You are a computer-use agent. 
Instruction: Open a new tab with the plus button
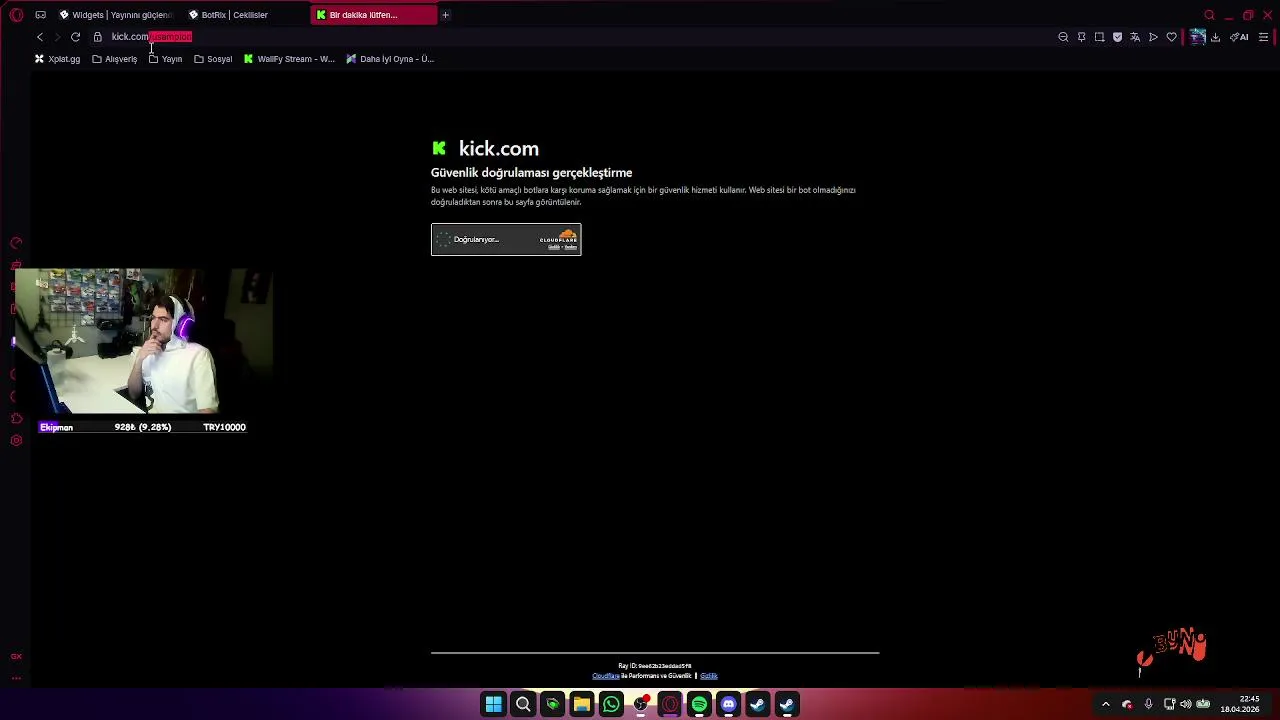(445, 15)
